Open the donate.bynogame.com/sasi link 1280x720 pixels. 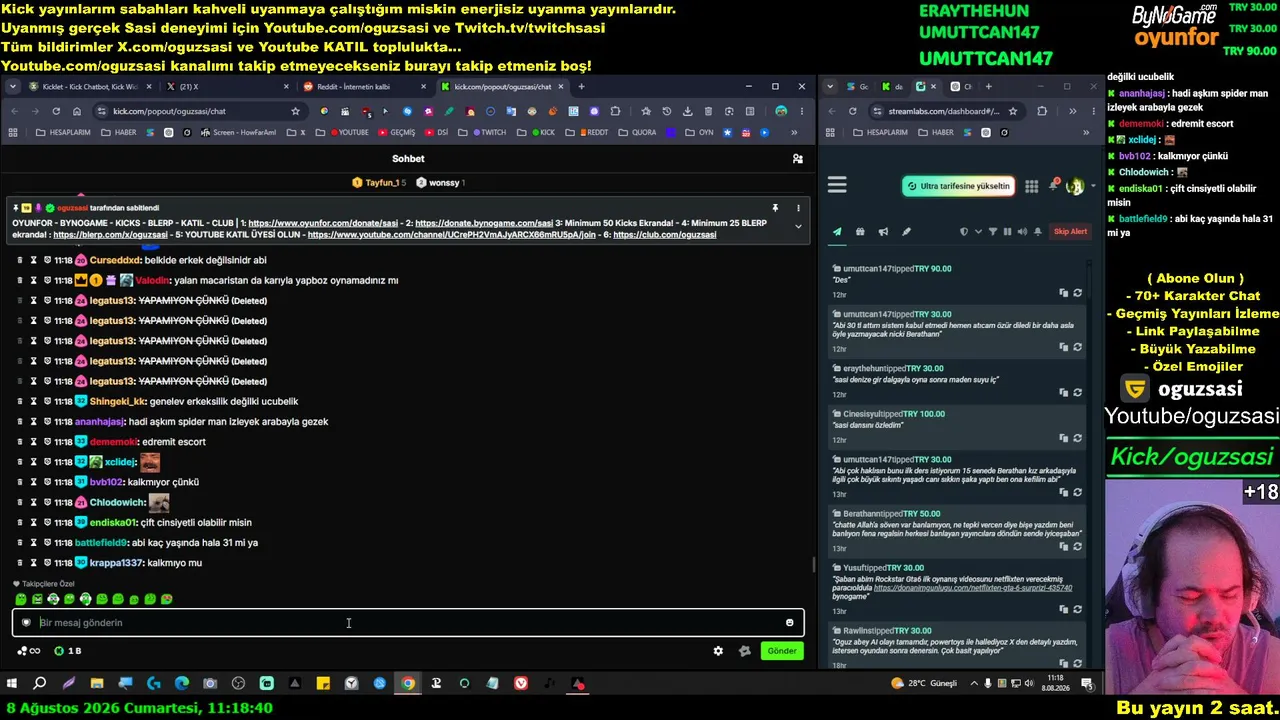(484, 223)
